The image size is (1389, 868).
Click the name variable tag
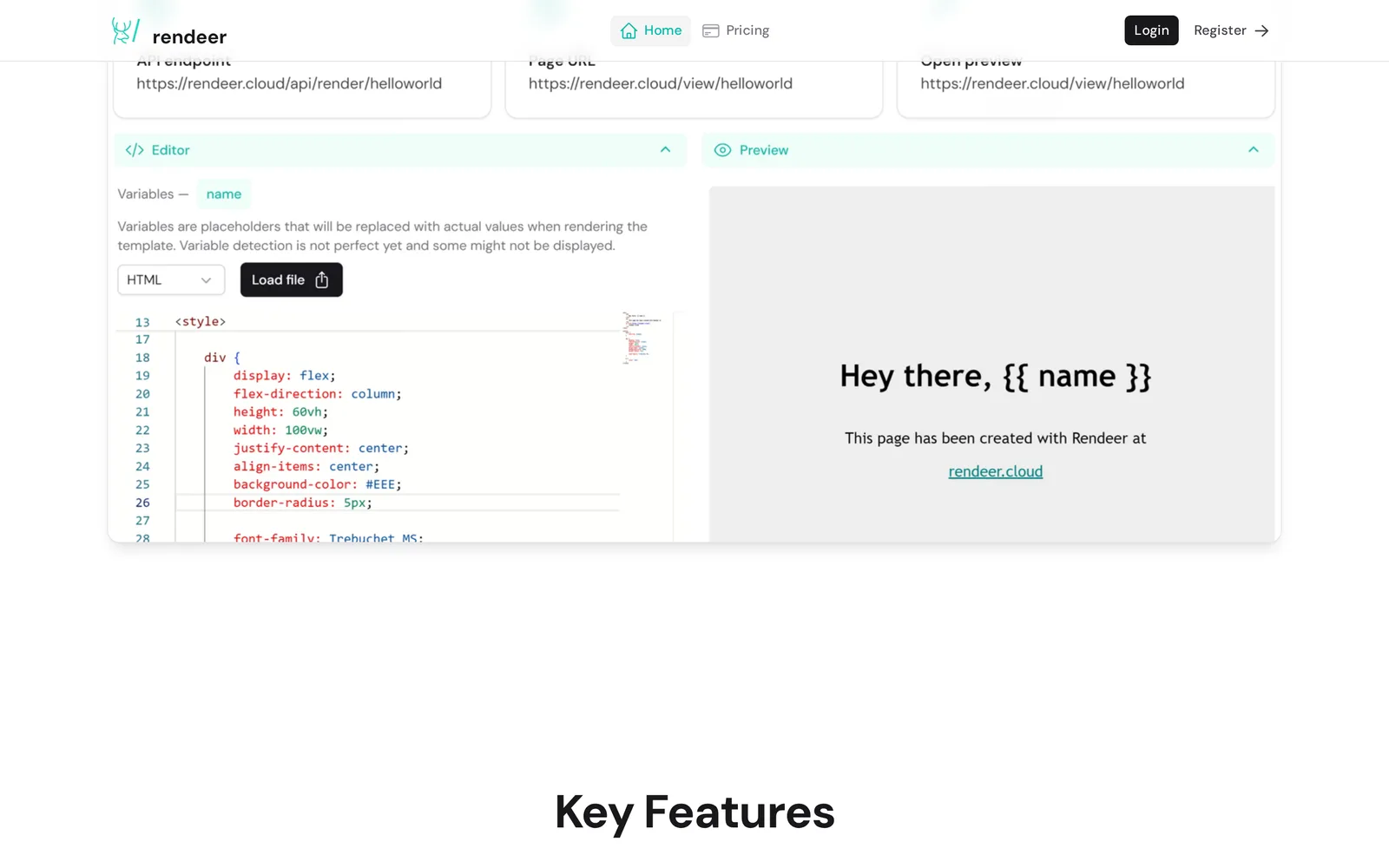click(x=224, y=194)
